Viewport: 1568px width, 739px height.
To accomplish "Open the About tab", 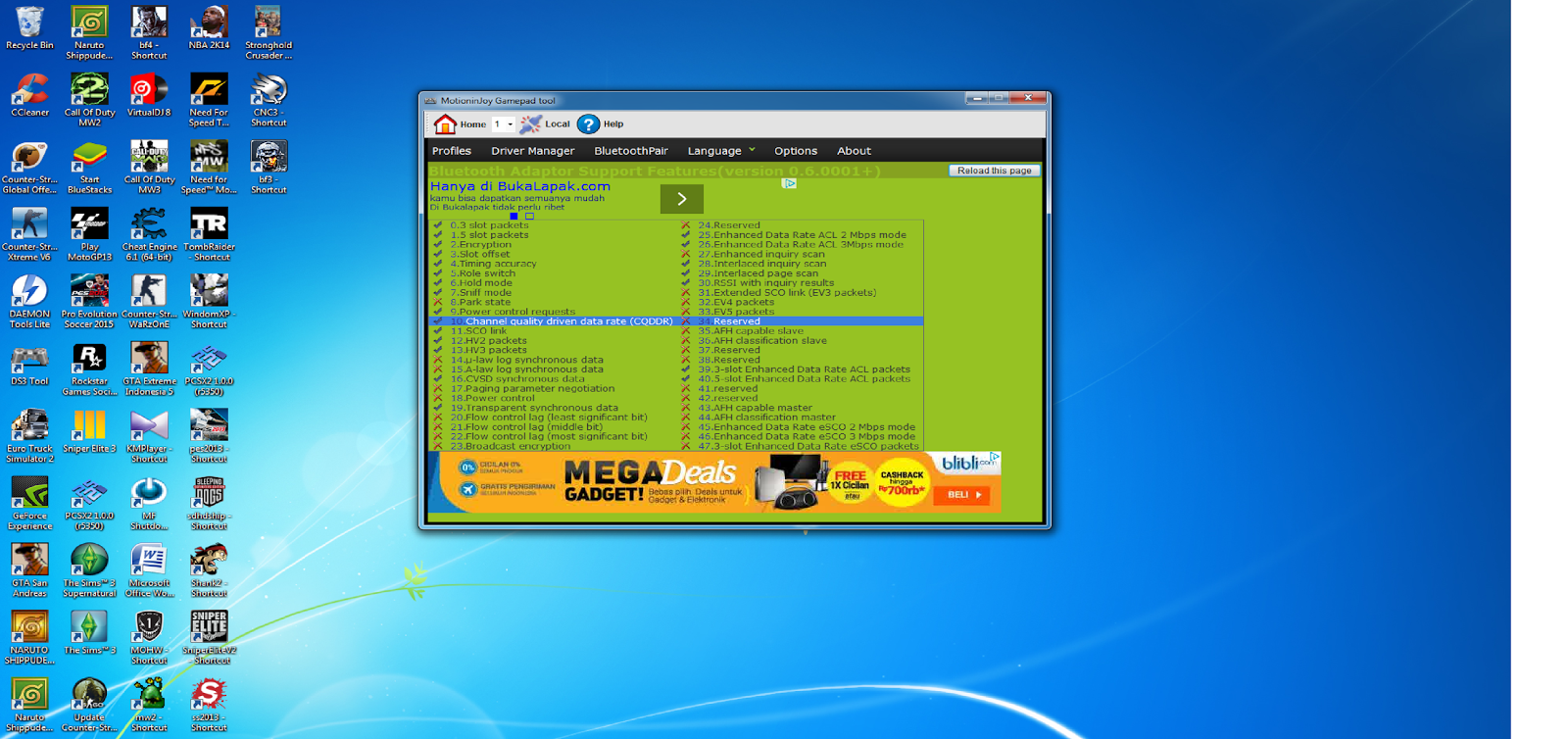I will pyautogui.click(x=854, y=151).
